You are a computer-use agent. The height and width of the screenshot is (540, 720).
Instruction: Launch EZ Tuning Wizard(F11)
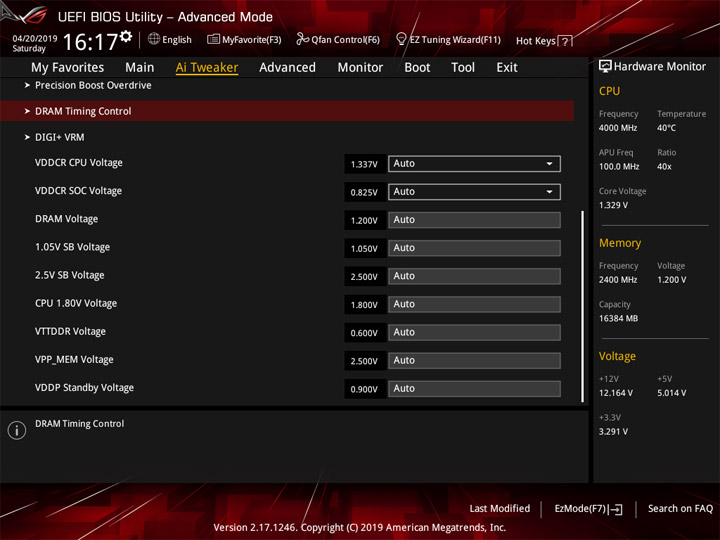[x=448, y=39]
